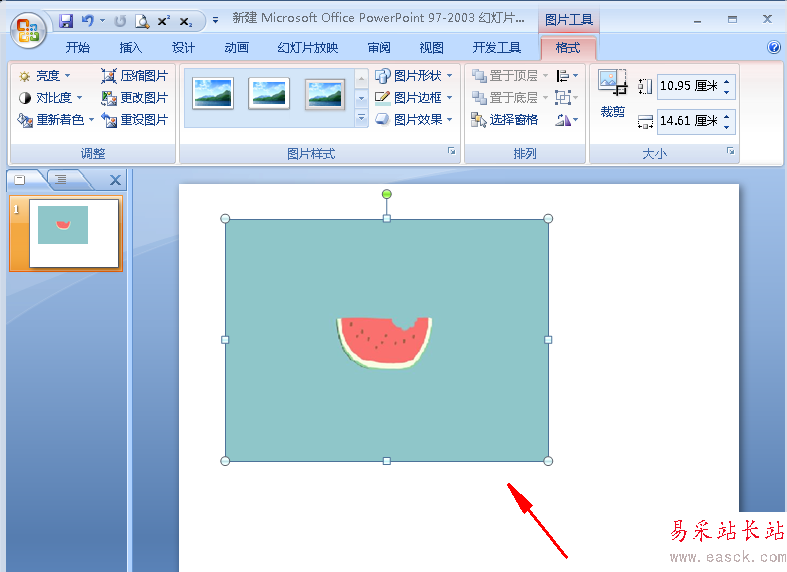Image resolution: width=787 pixels, height=572 pixels.
Task: Click the watermelon picture on the slide
Action: 386,340
